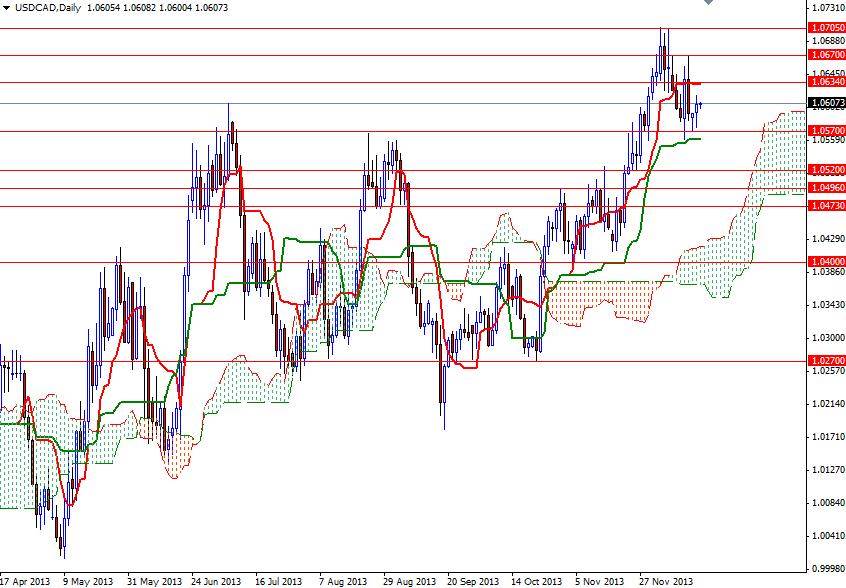Expand the USDCAD,Daily title disclosure triangle
Viewport: 846px width, 588px height.
click(4, 7)
